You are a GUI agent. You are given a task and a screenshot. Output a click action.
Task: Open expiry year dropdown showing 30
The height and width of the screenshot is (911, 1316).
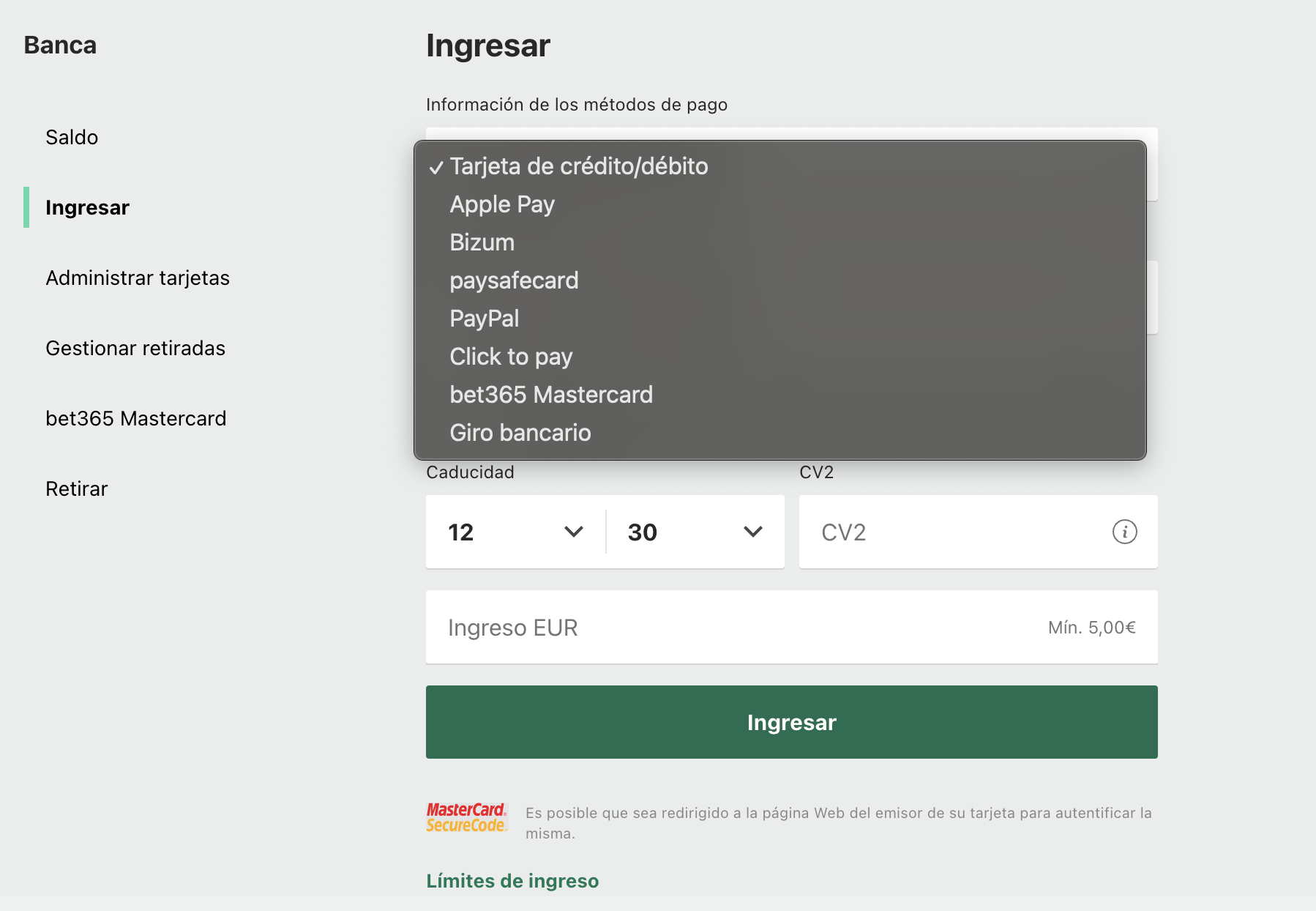[x=695, y=532]
